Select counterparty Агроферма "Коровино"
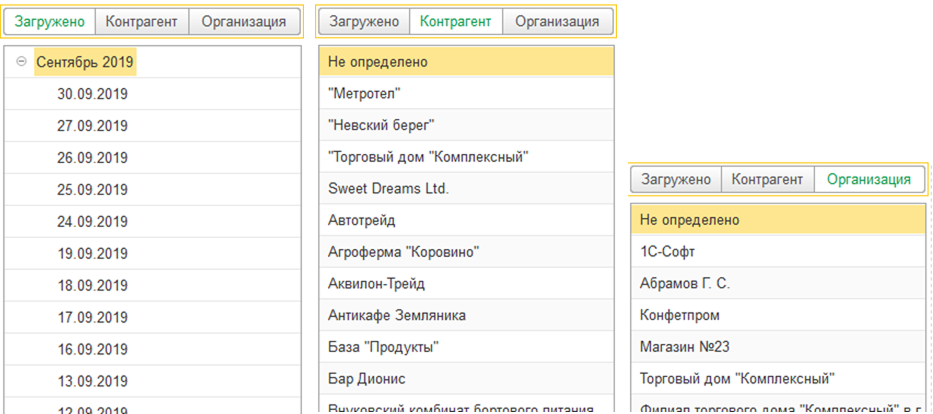 [x=466, y=252]
